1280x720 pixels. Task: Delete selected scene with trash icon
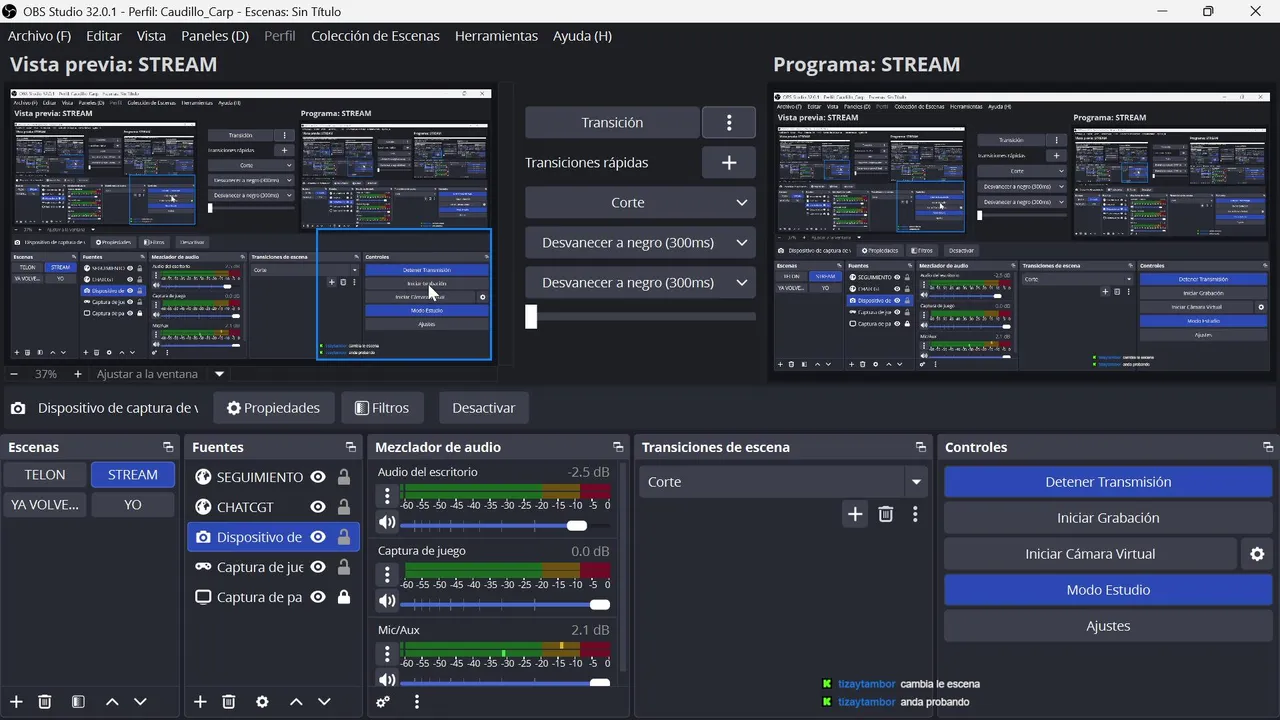pos(45,702)
